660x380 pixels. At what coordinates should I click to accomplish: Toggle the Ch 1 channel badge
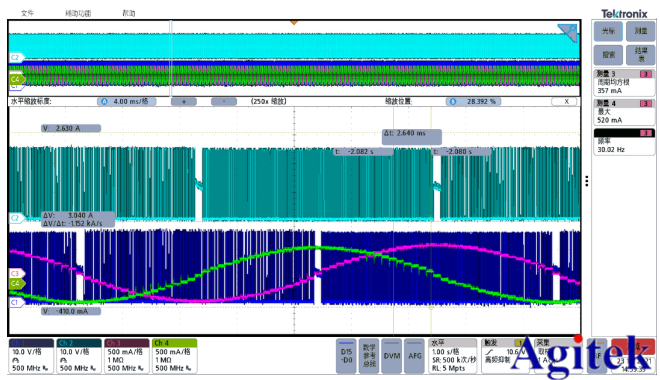click(x=31, y=356)
